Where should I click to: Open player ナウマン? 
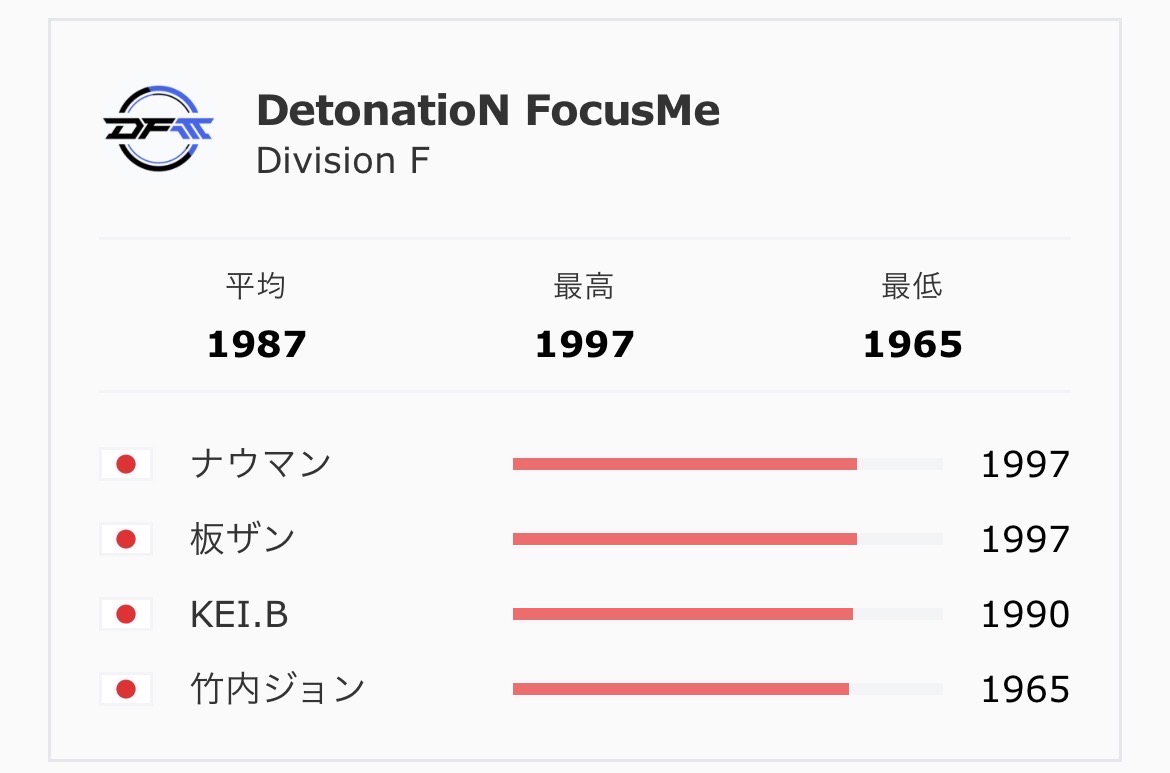click(260, 463)
